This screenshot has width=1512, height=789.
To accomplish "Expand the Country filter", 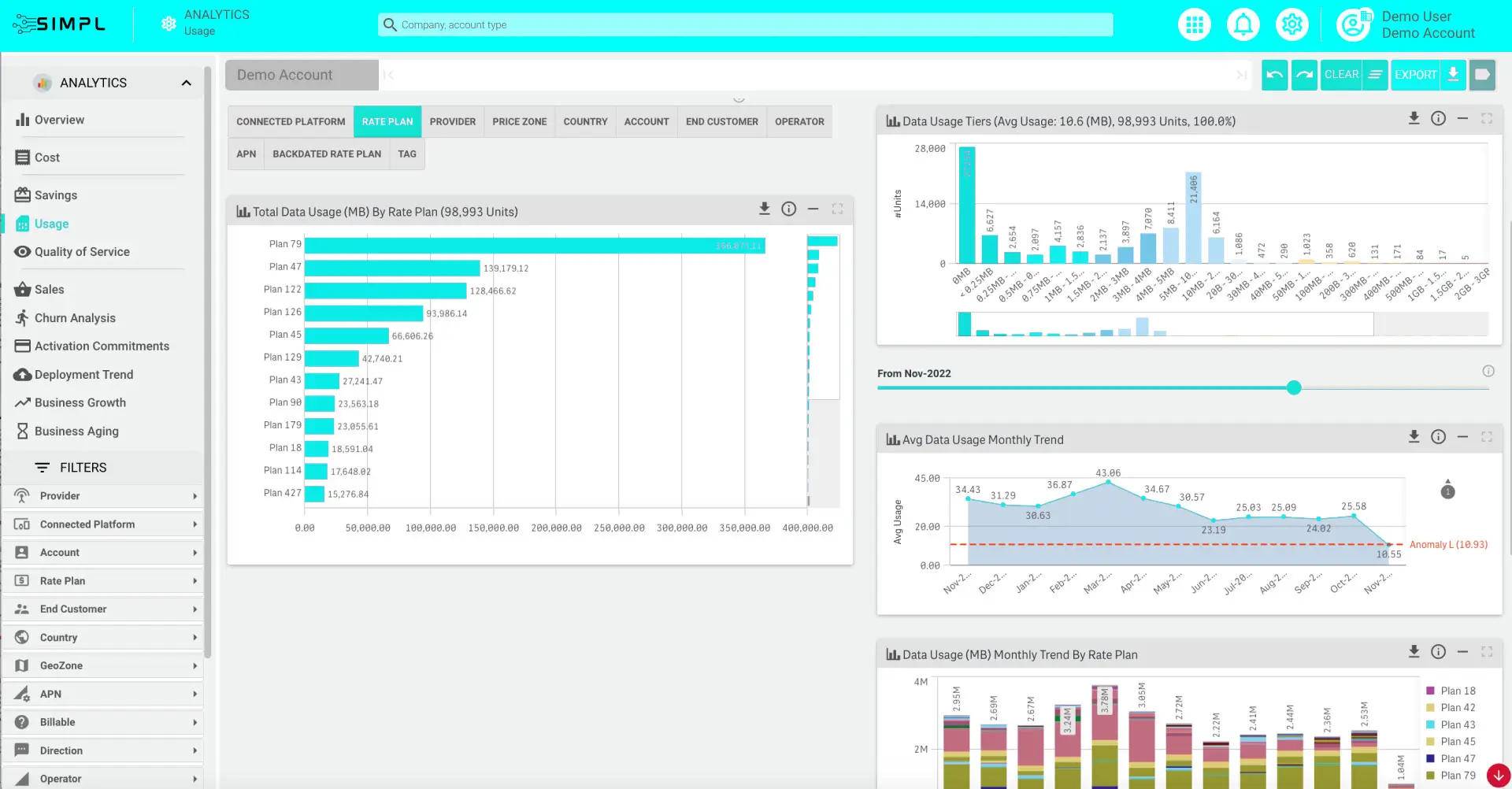I will tap(103, 638).
